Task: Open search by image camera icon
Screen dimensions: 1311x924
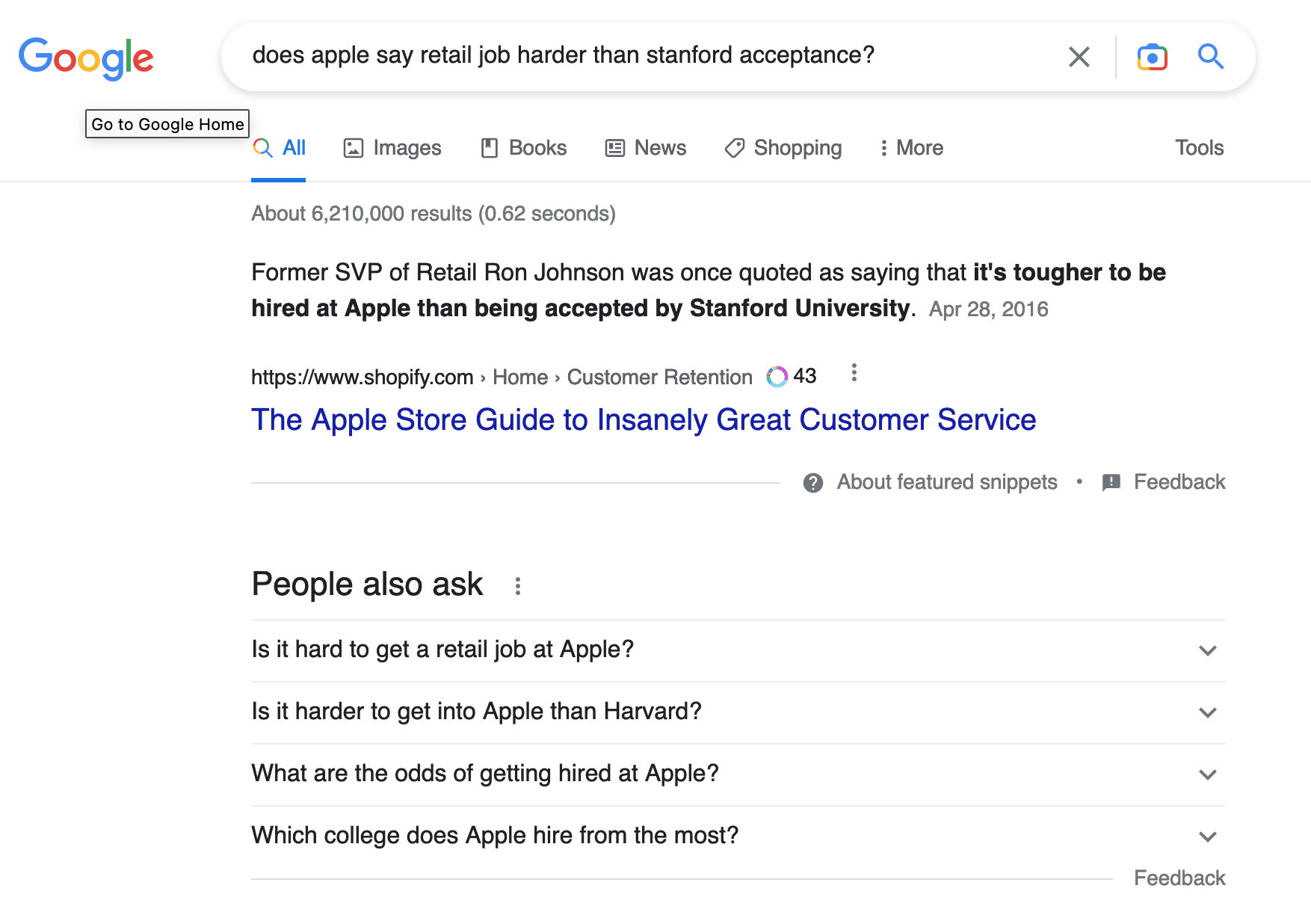Action: coord(1152,57)
